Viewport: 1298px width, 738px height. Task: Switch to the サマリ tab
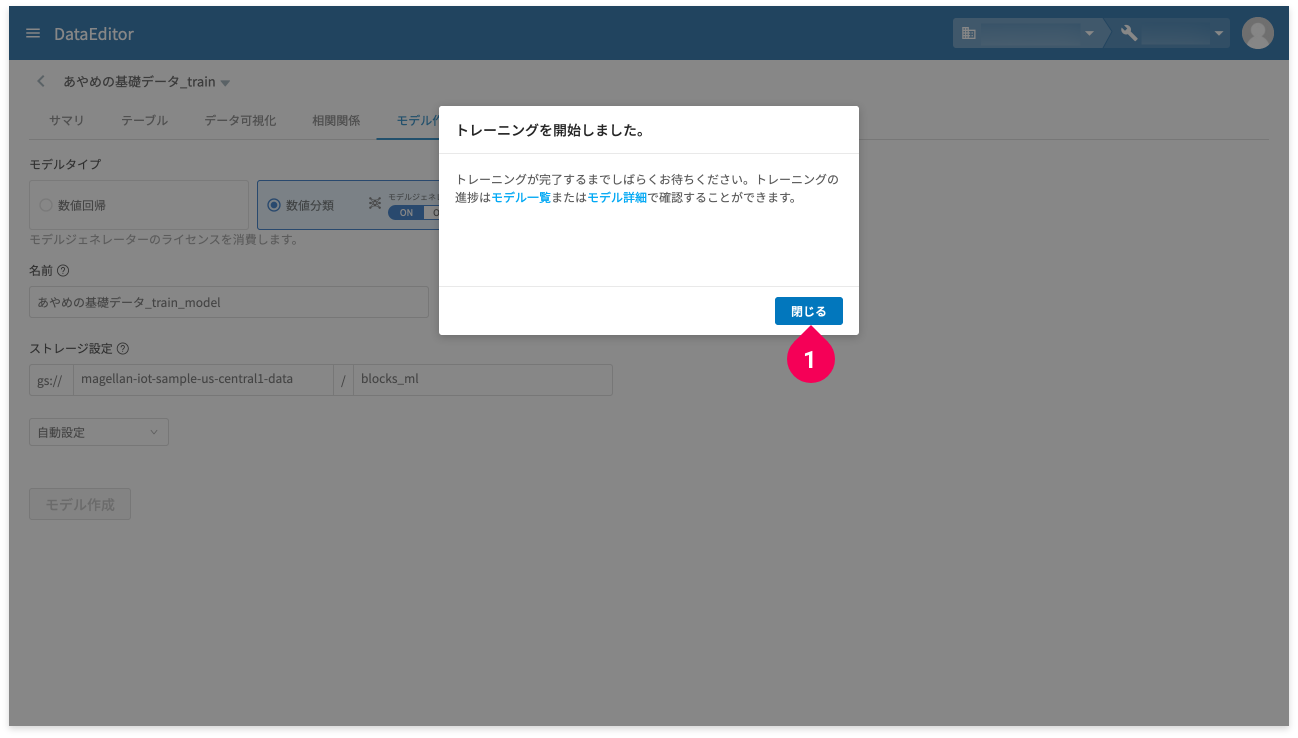coord(67,120)
